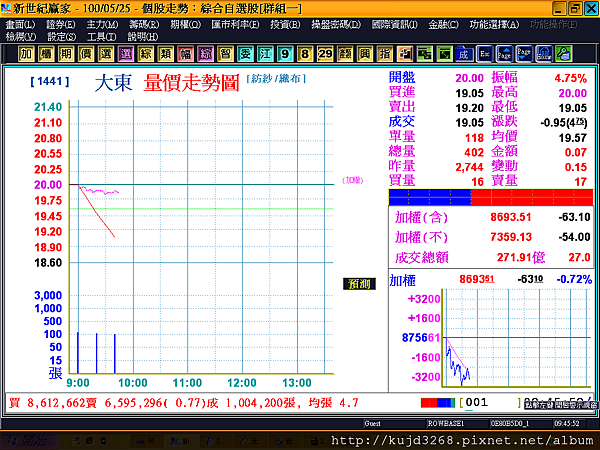Click the 額 toolbar icon
The image size is (600, 450).
click(x=344, y=54)
